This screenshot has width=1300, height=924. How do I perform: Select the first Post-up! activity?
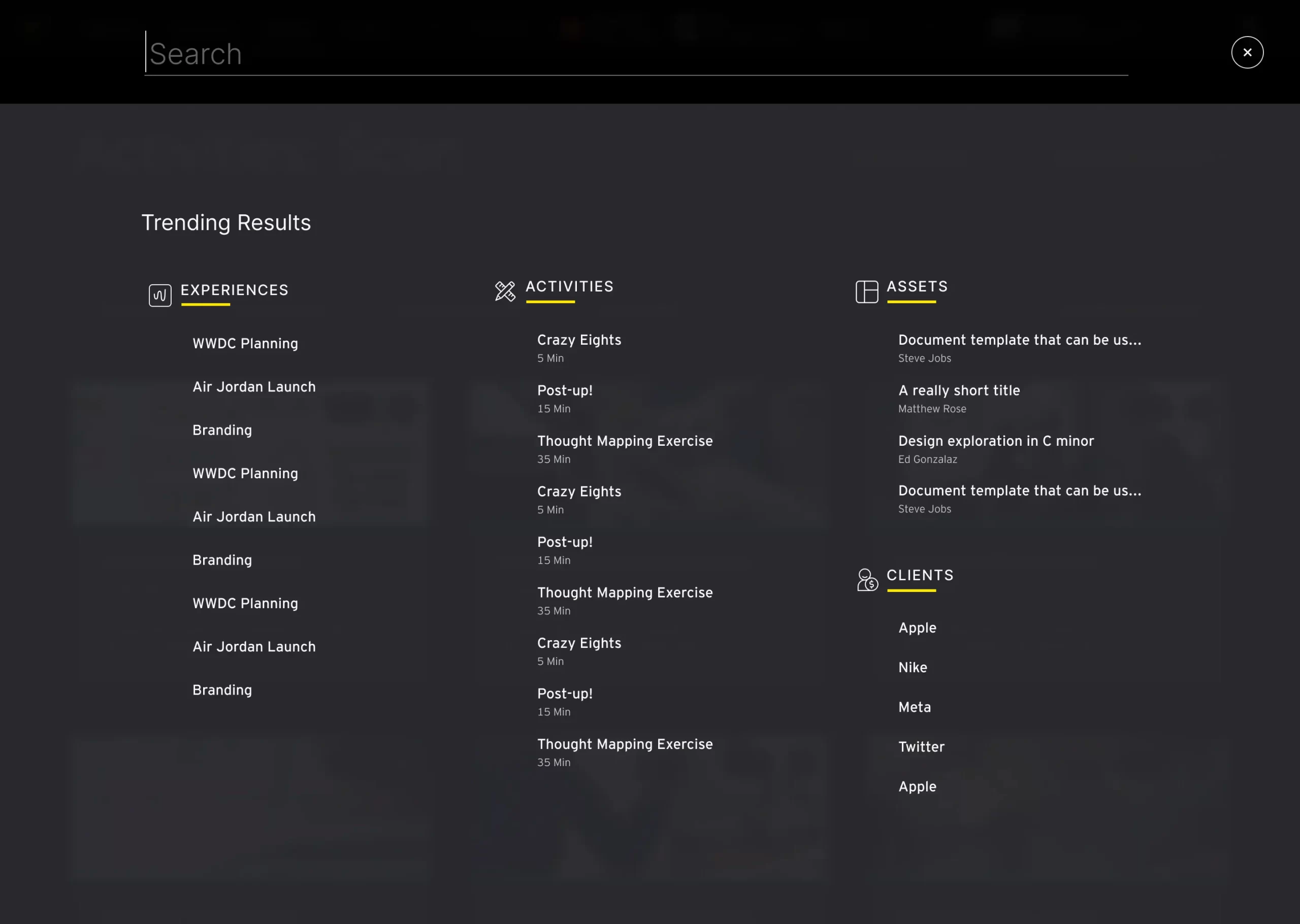tap(565, 390)
